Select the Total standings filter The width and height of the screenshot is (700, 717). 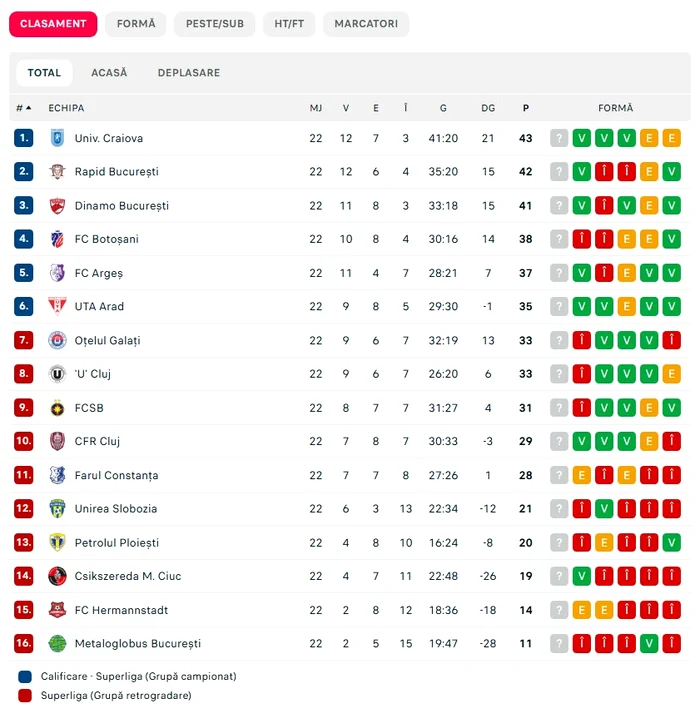(x=44, y=73)
